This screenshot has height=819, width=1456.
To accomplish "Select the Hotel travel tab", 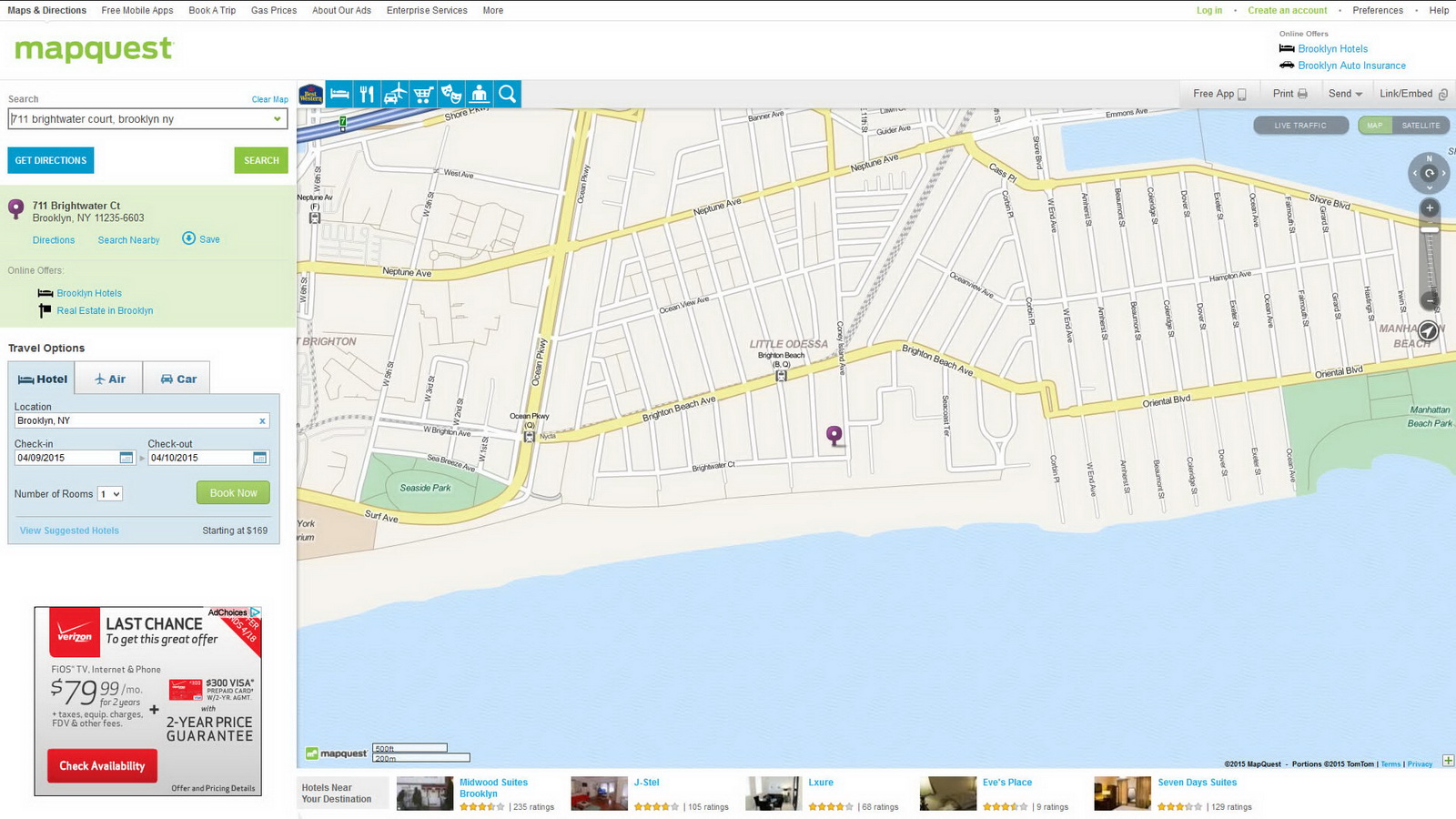I will 42,379.
